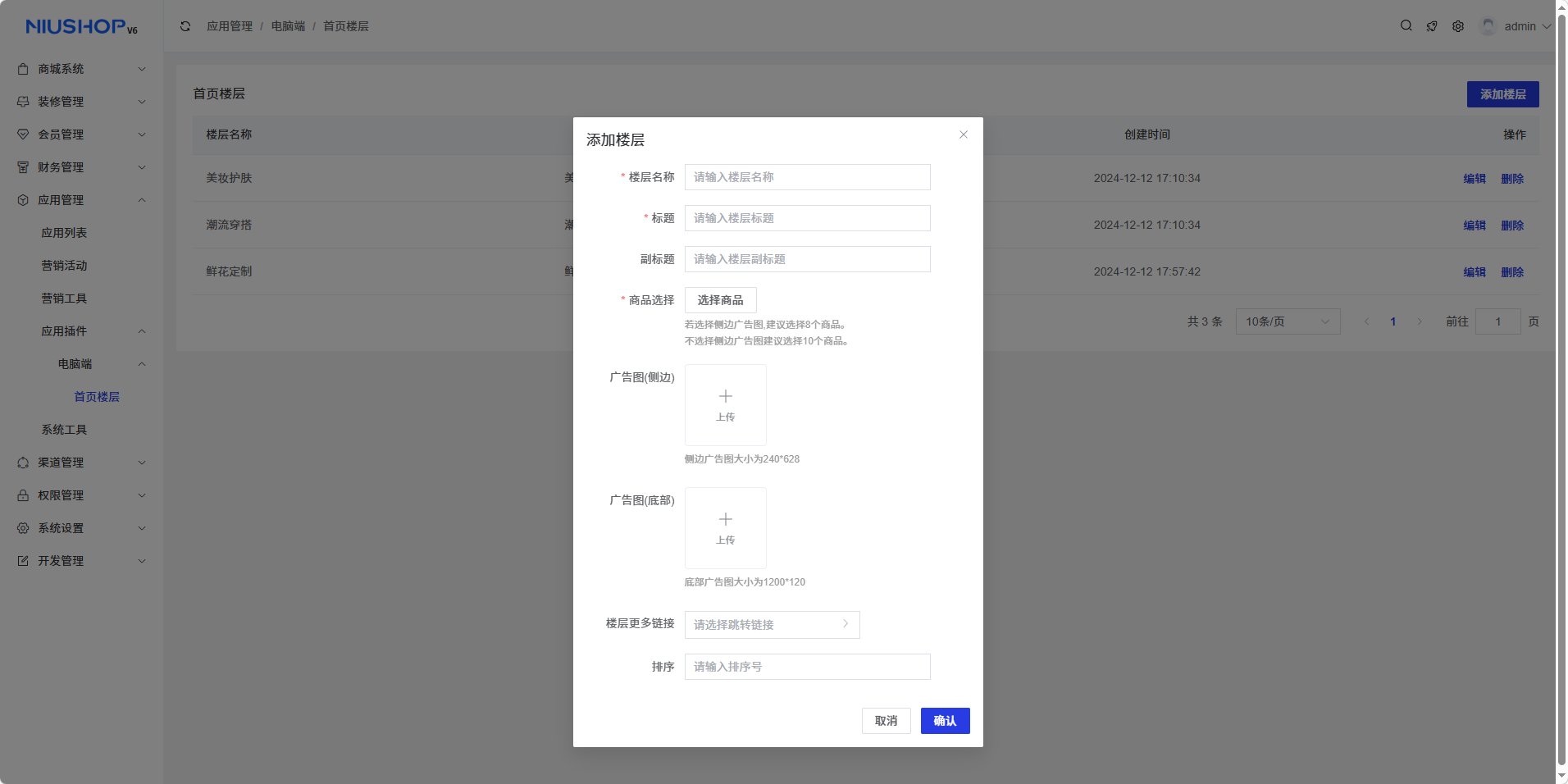Click the 鲜花定制 floor name cell
This screenshot has height=784, width=1568.
point(229,271)
